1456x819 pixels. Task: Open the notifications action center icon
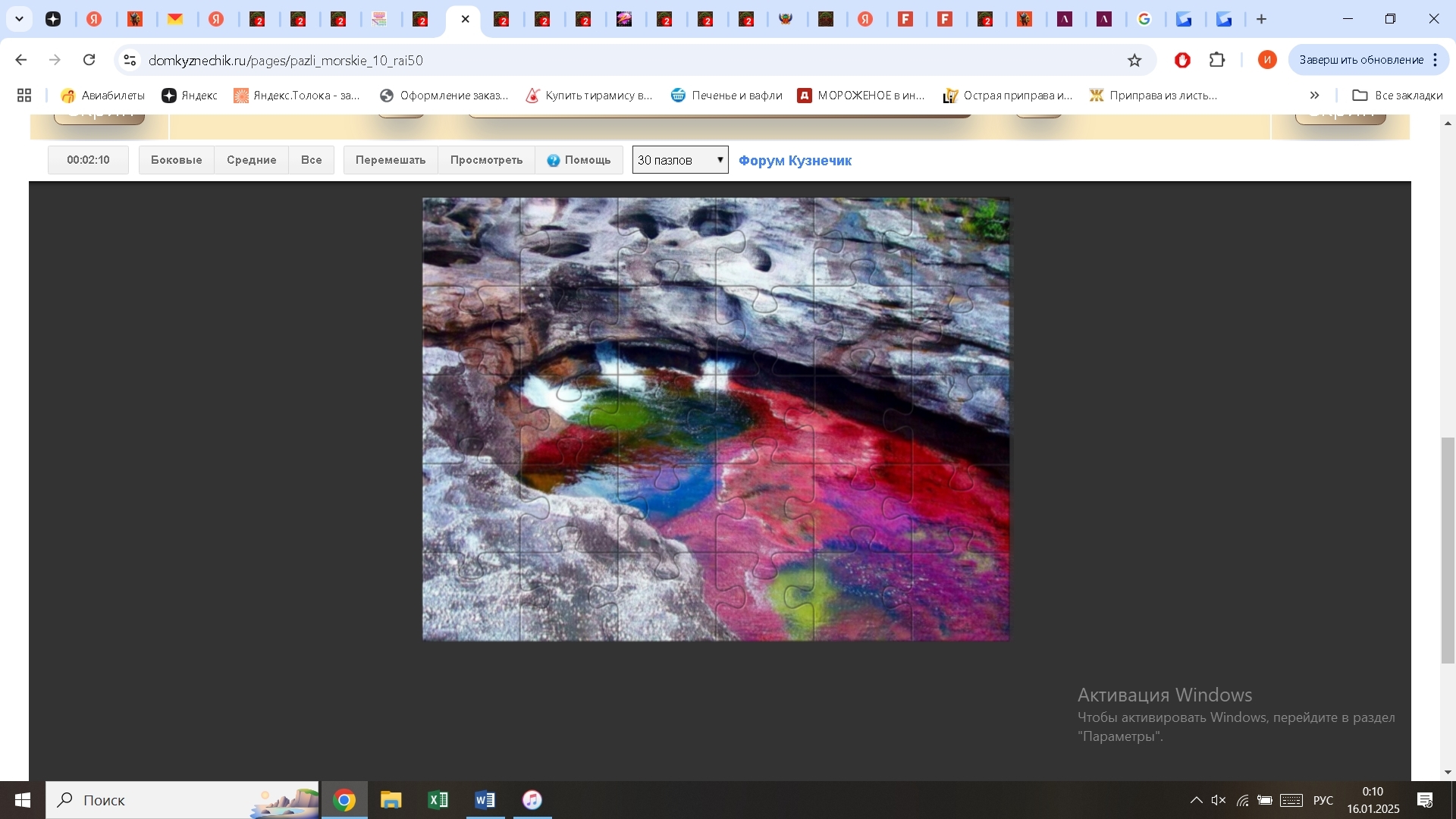pos(1425,800)
